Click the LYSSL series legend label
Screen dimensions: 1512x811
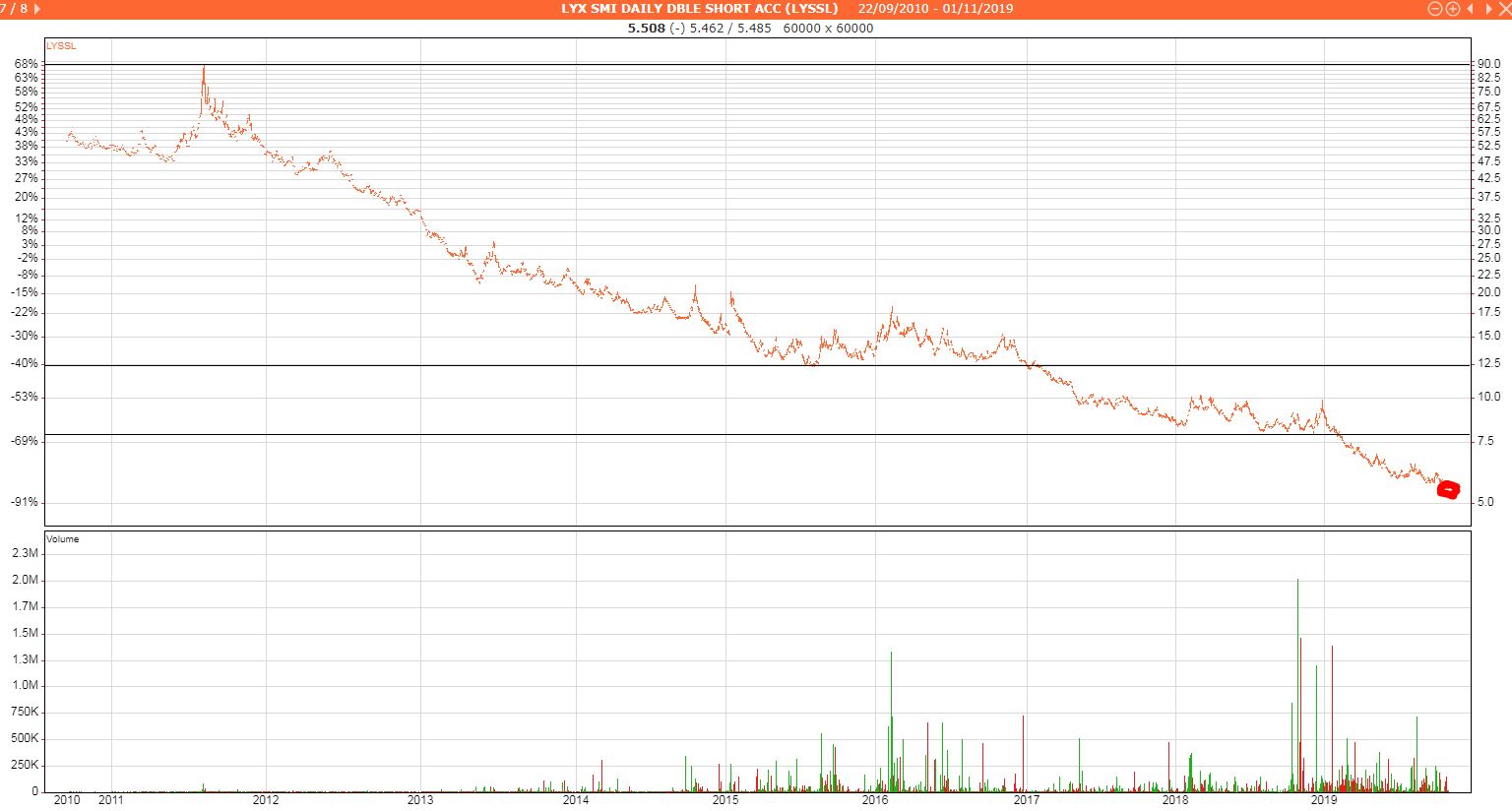coord(61,46)
